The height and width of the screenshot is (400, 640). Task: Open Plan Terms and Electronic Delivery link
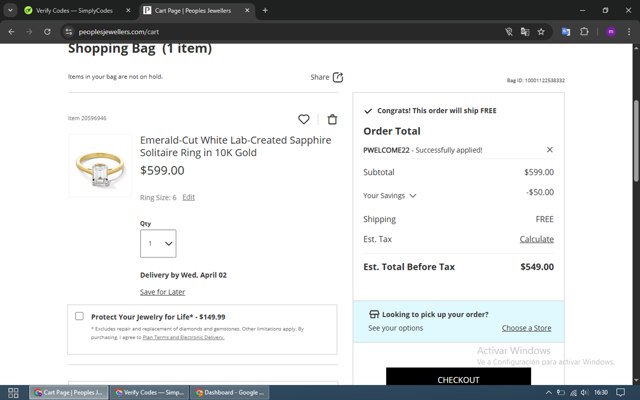[x=183, y=338]
